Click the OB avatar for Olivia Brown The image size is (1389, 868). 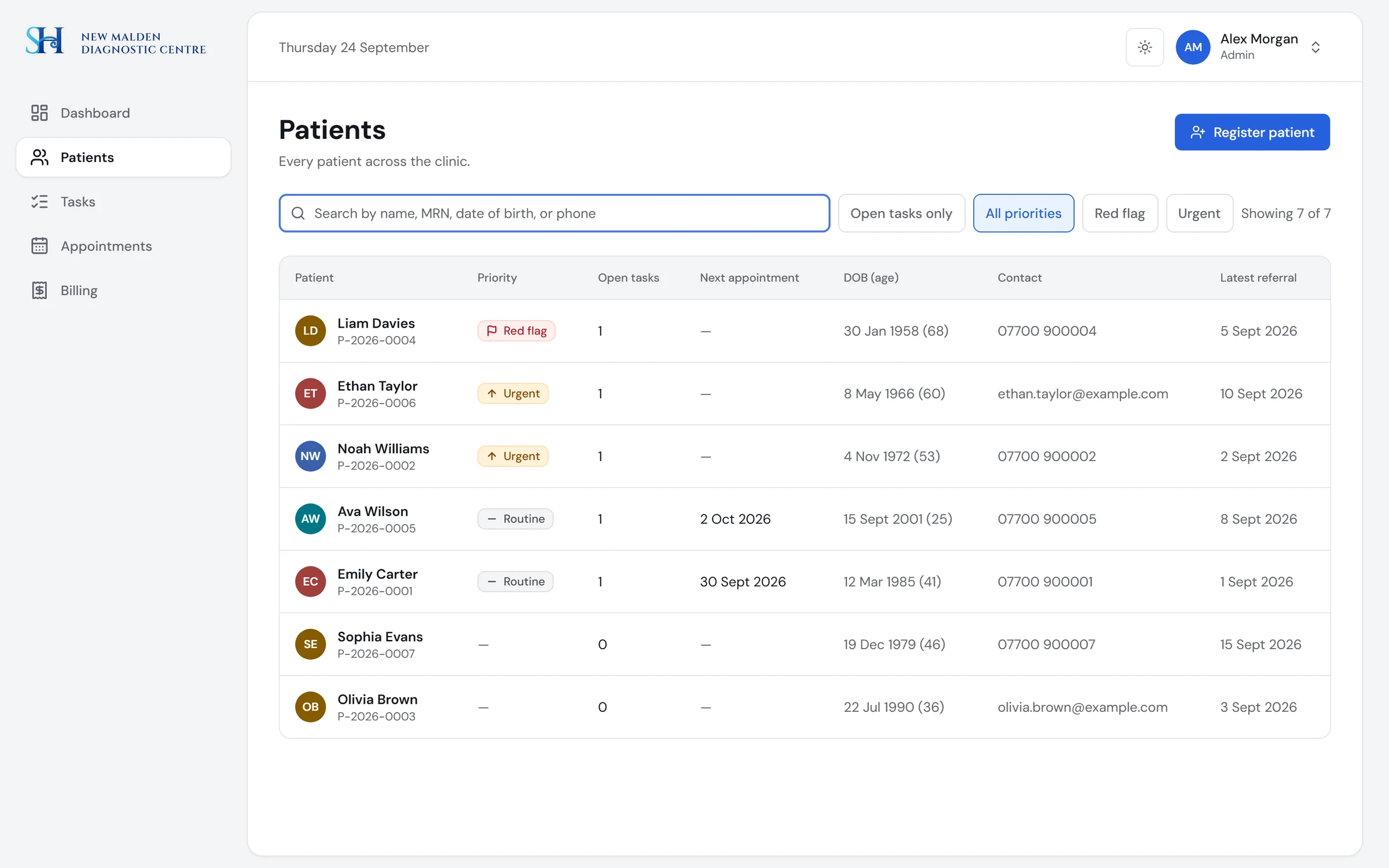(x=310, y=707)
